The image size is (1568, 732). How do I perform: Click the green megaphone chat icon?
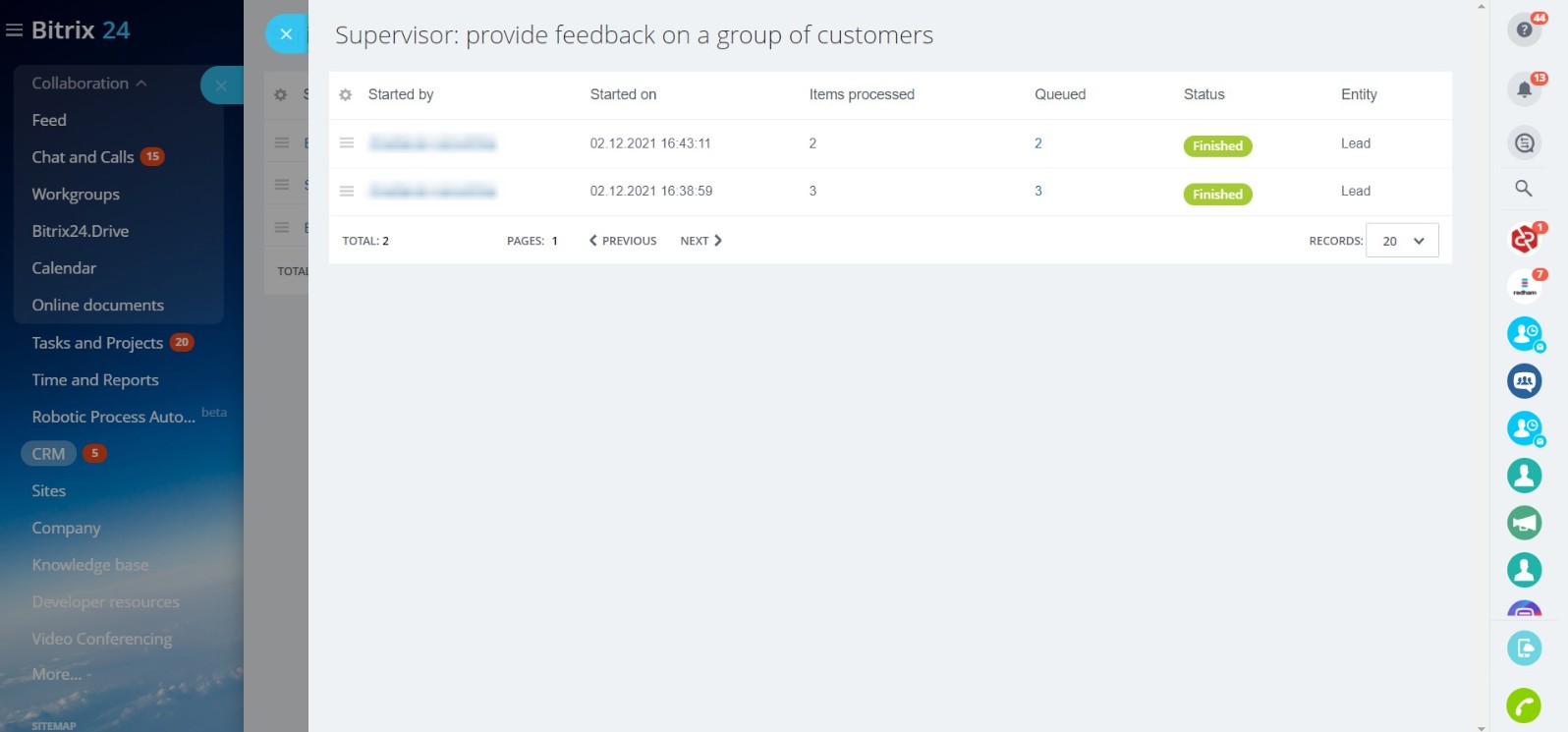[1524, 523]
